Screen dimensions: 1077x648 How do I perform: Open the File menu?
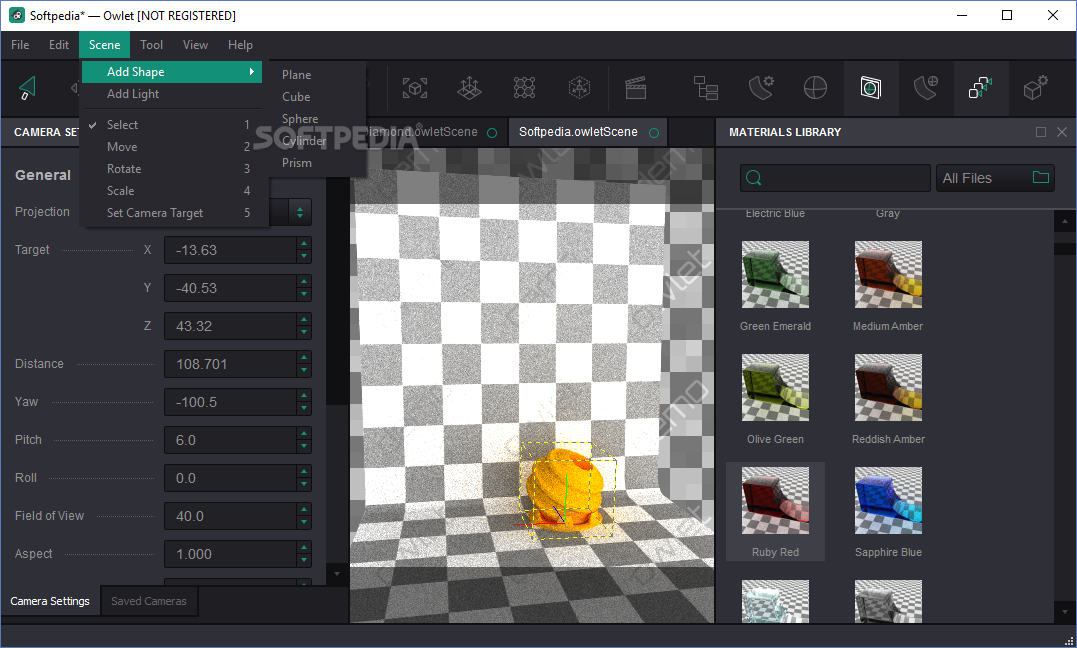click(20, 45)
